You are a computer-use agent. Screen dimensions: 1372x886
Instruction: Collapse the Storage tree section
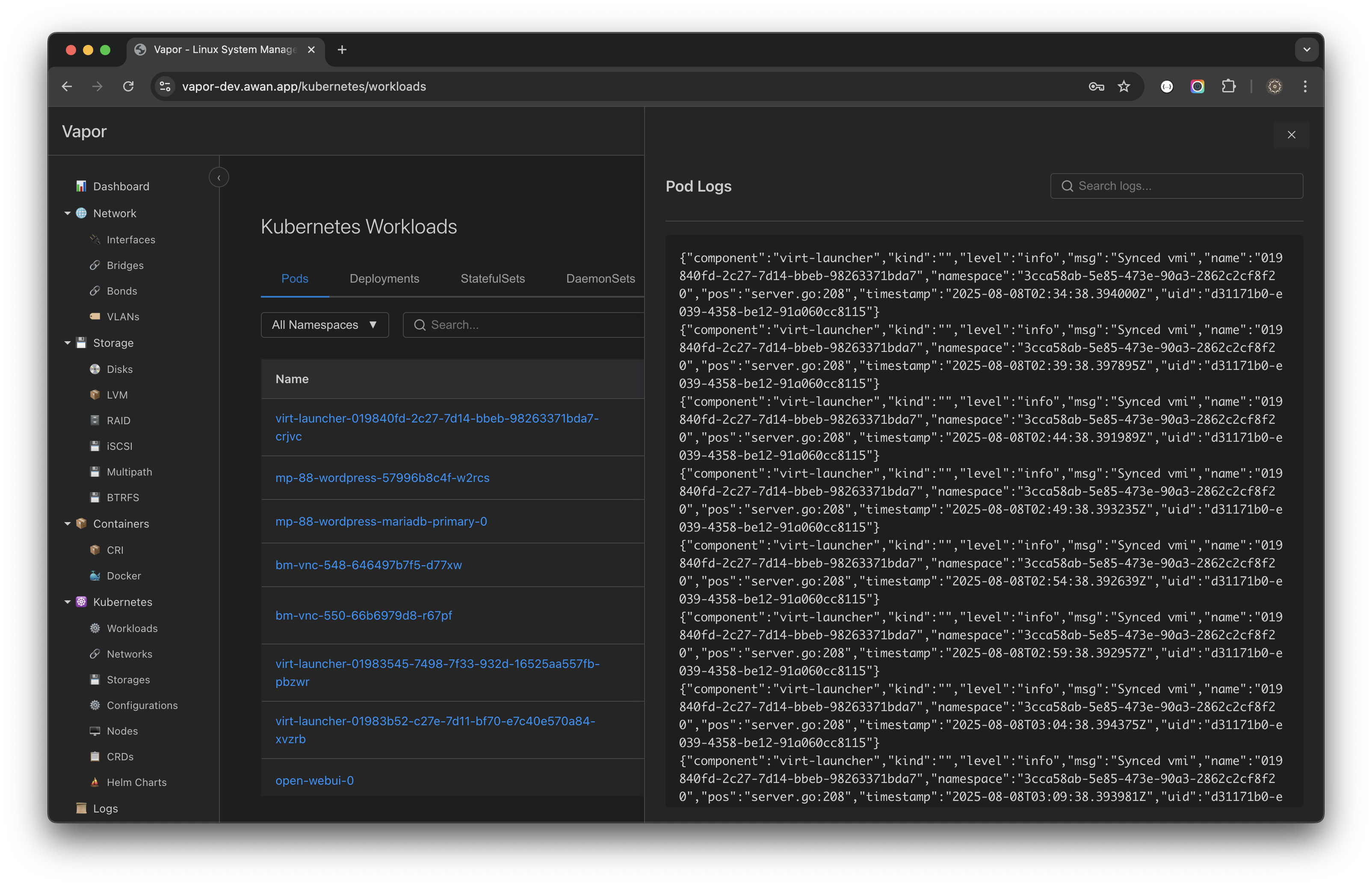(67, 343)
